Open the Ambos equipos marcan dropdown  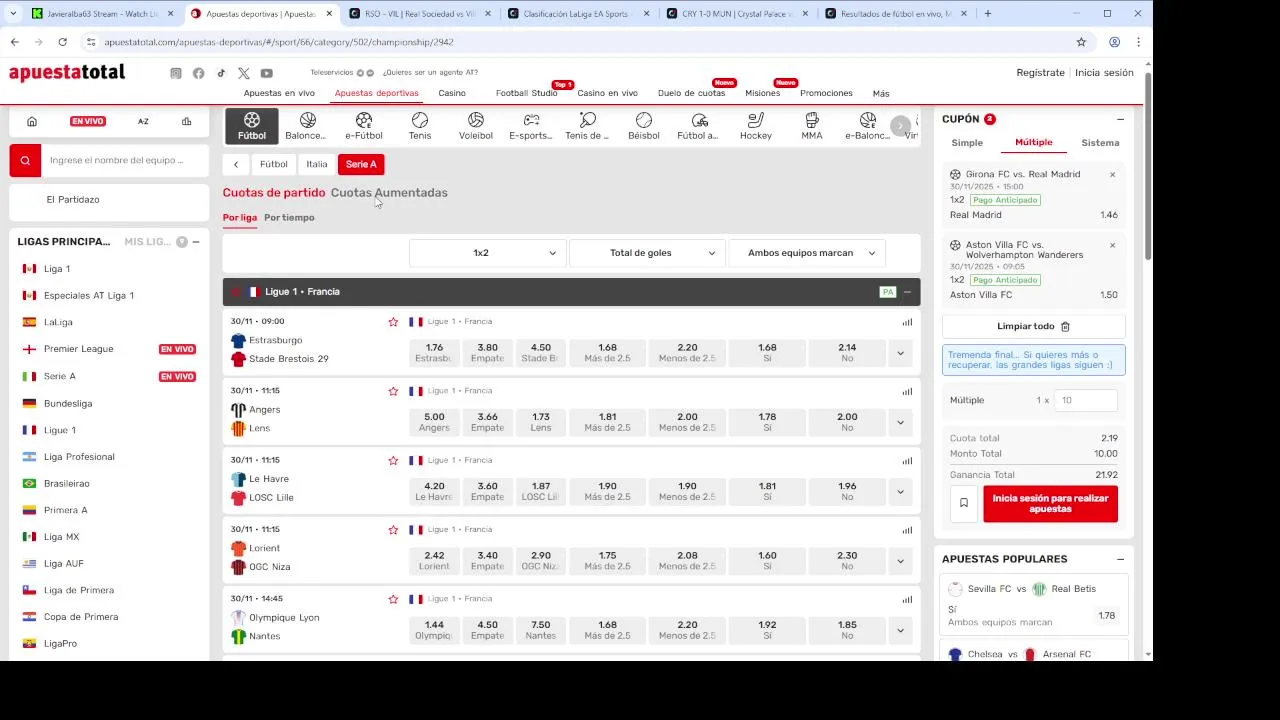click(808, 253)
